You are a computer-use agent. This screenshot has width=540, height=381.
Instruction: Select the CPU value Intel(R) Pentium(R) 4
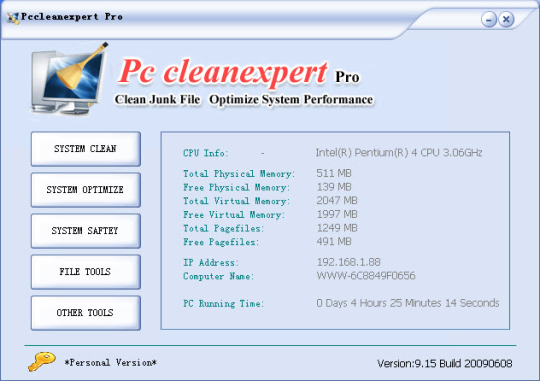(399, 153)
